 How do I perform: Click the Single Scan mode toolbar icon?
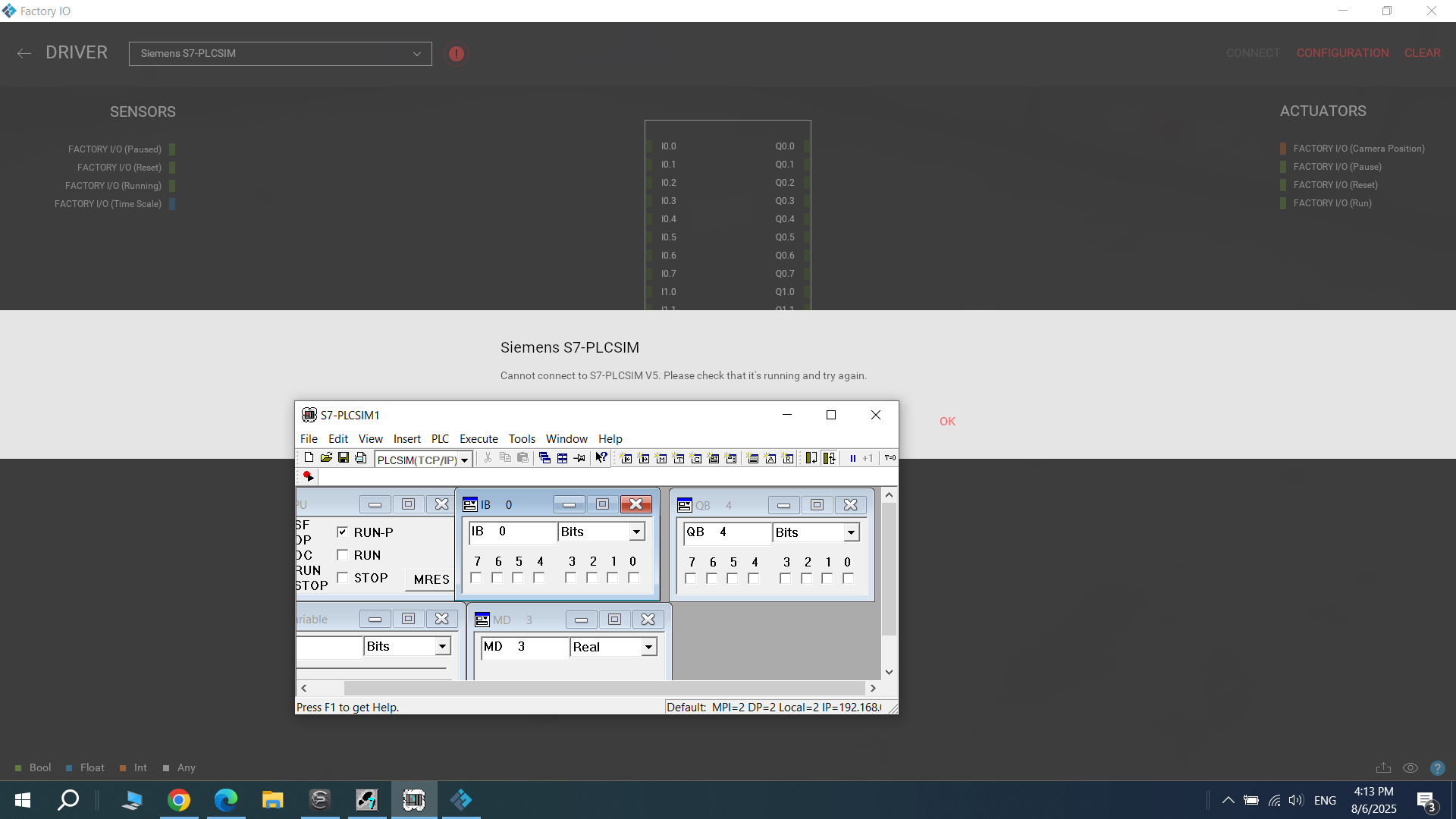coord(811,458)
